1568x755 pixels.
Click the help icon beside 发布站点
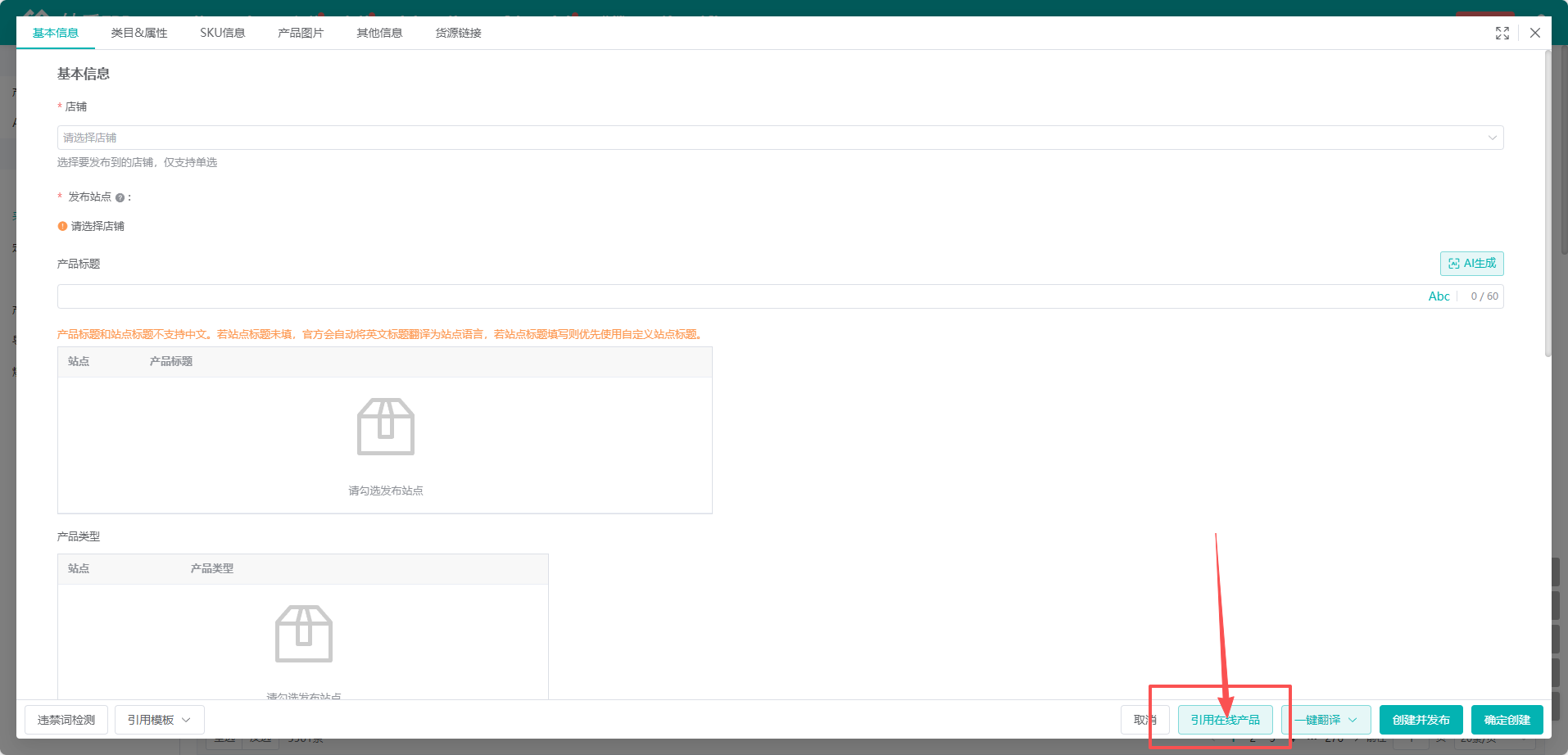120,197
